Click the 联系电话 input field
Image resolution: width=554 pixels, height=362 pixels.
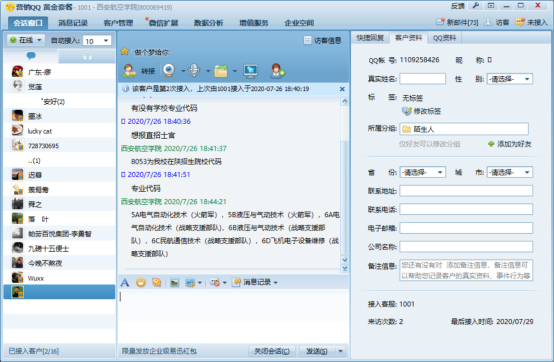click(466, 209)
